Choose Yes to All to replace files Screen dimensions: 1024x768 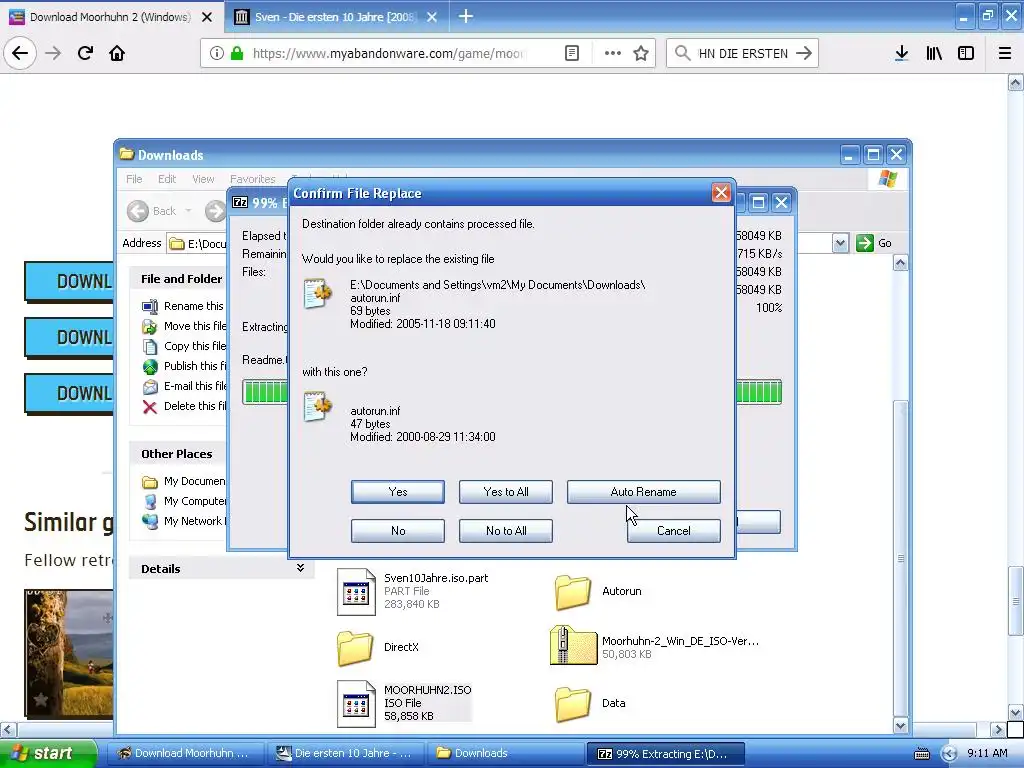coord(505,492)
